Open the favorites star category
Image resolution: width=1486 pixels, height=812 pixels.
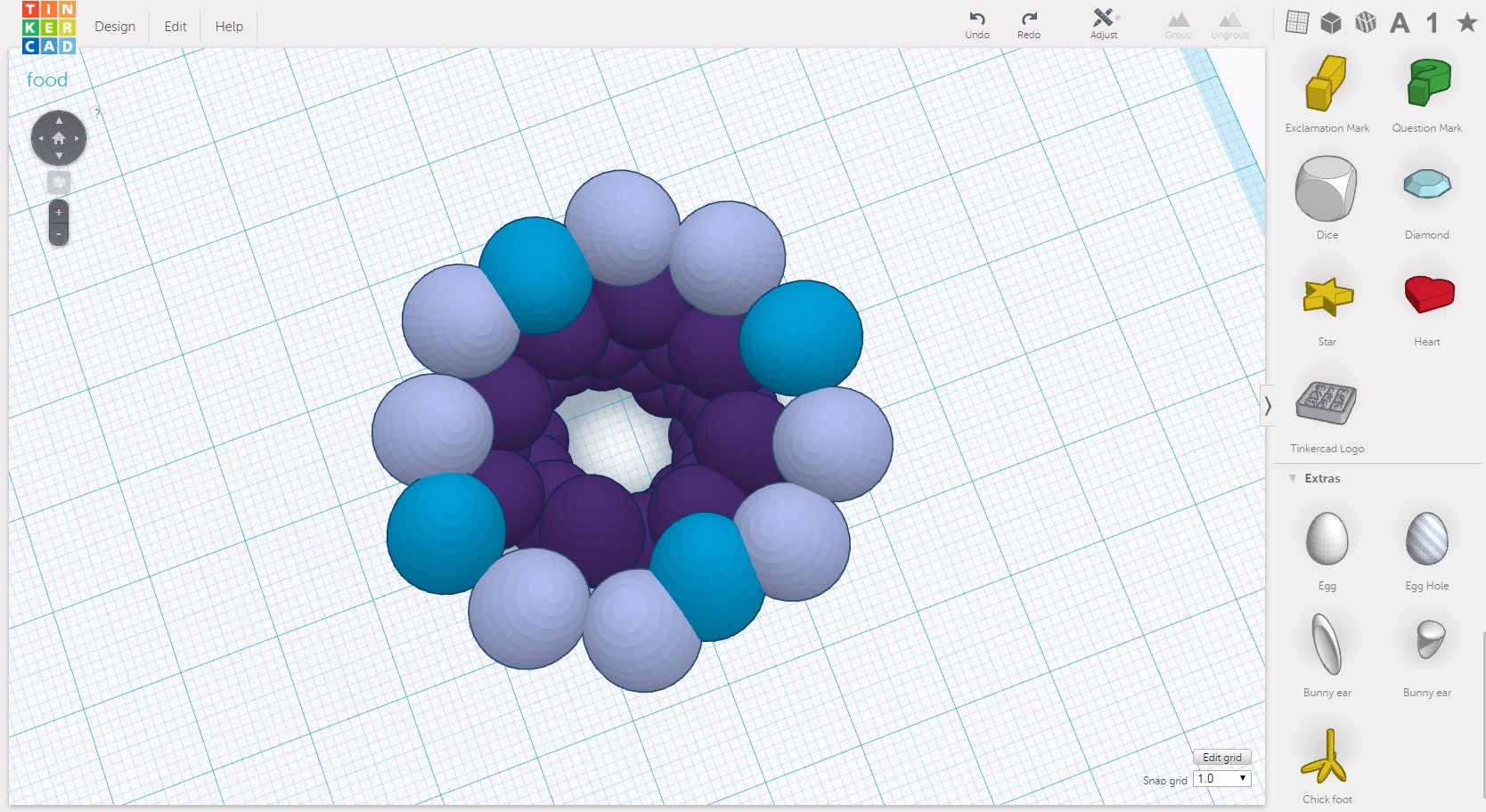(x=1466, y=22)
